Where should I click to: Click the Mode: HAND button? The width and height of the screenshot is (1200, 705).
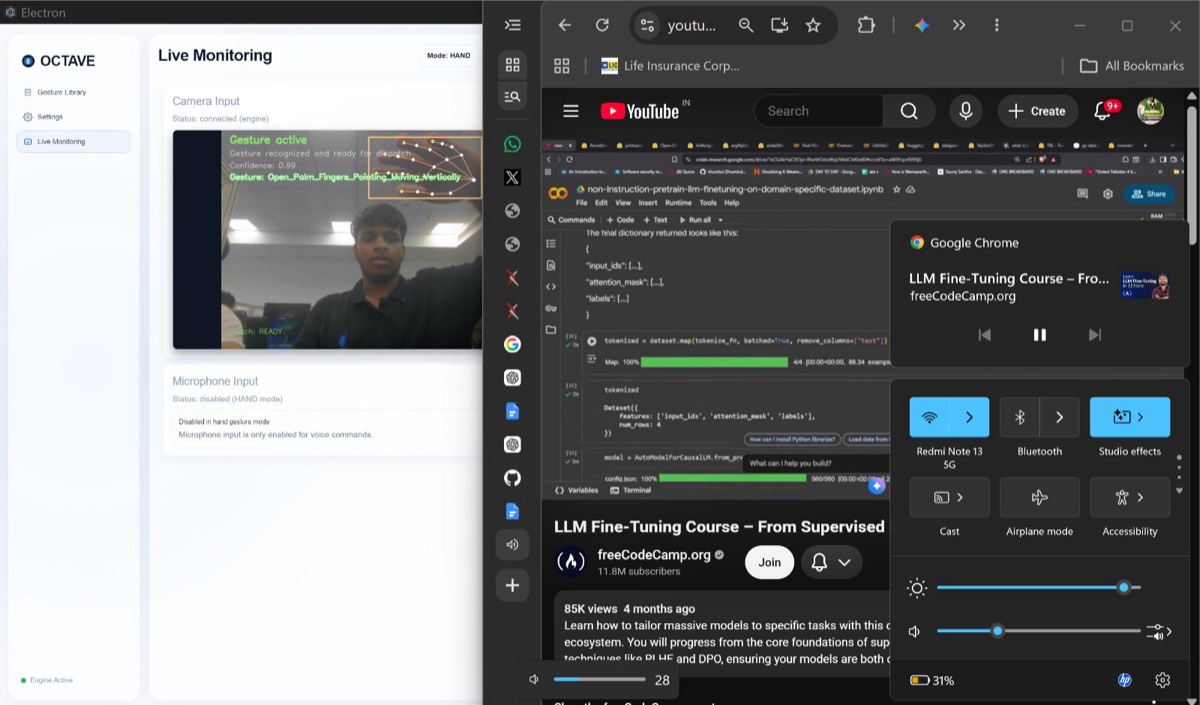pos(448,56)
